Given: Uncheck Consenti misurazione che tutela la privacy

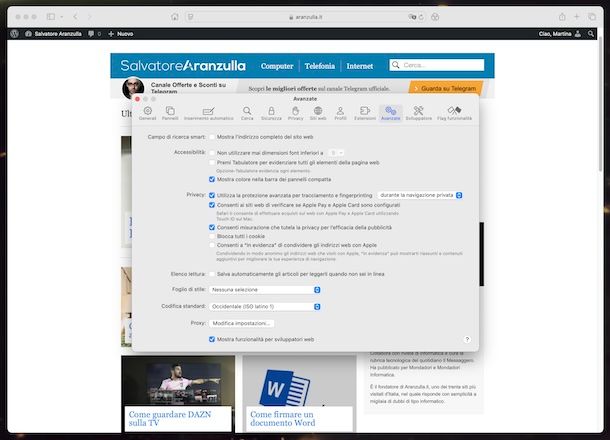Looking at the screenshot, I should tap(212, 227).
